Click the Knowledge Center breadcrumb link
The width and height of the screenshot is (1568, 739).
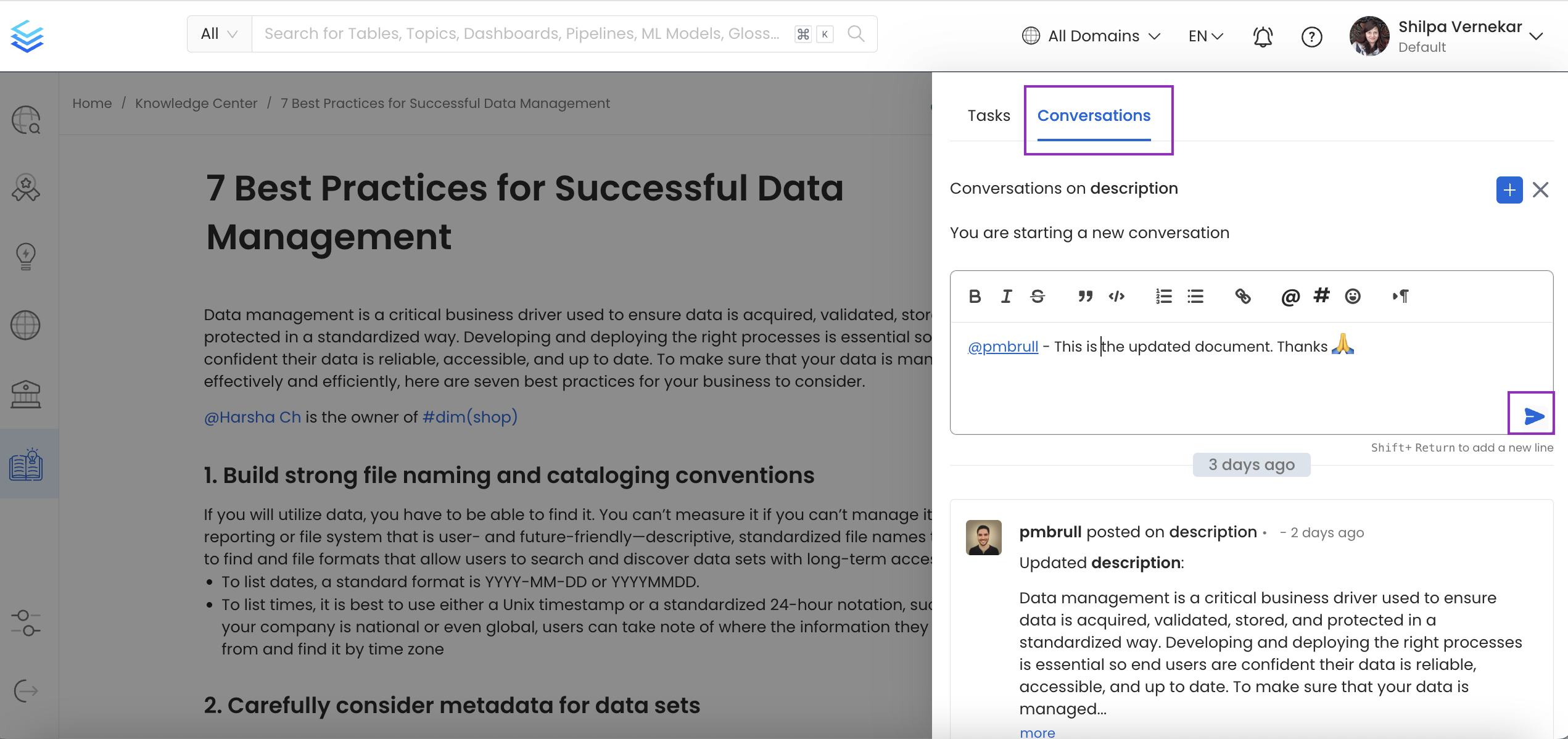196,103
